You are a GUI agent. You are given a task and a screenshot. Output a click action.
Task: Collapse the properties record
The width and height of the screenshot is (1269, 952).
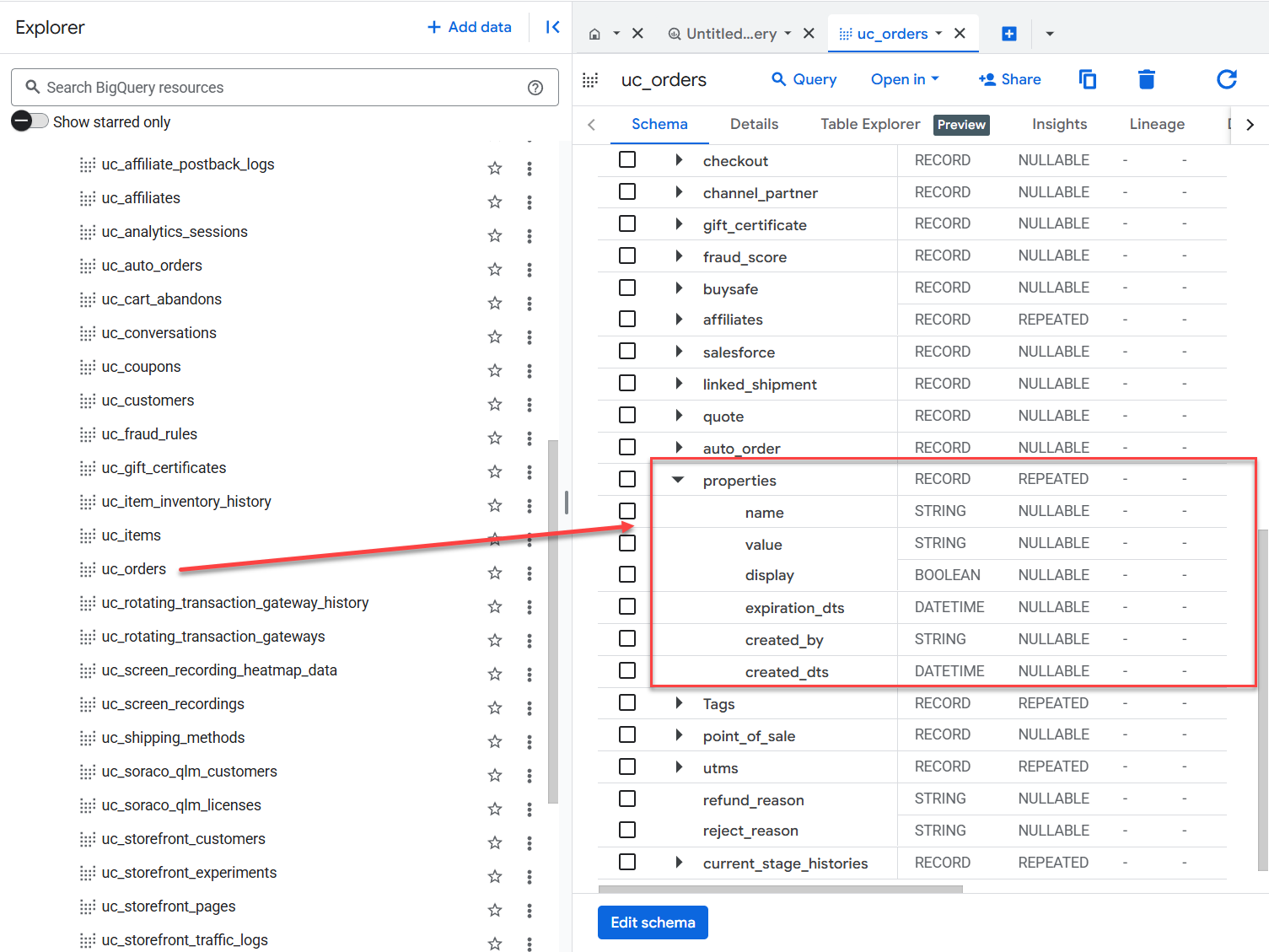[678, 479]
